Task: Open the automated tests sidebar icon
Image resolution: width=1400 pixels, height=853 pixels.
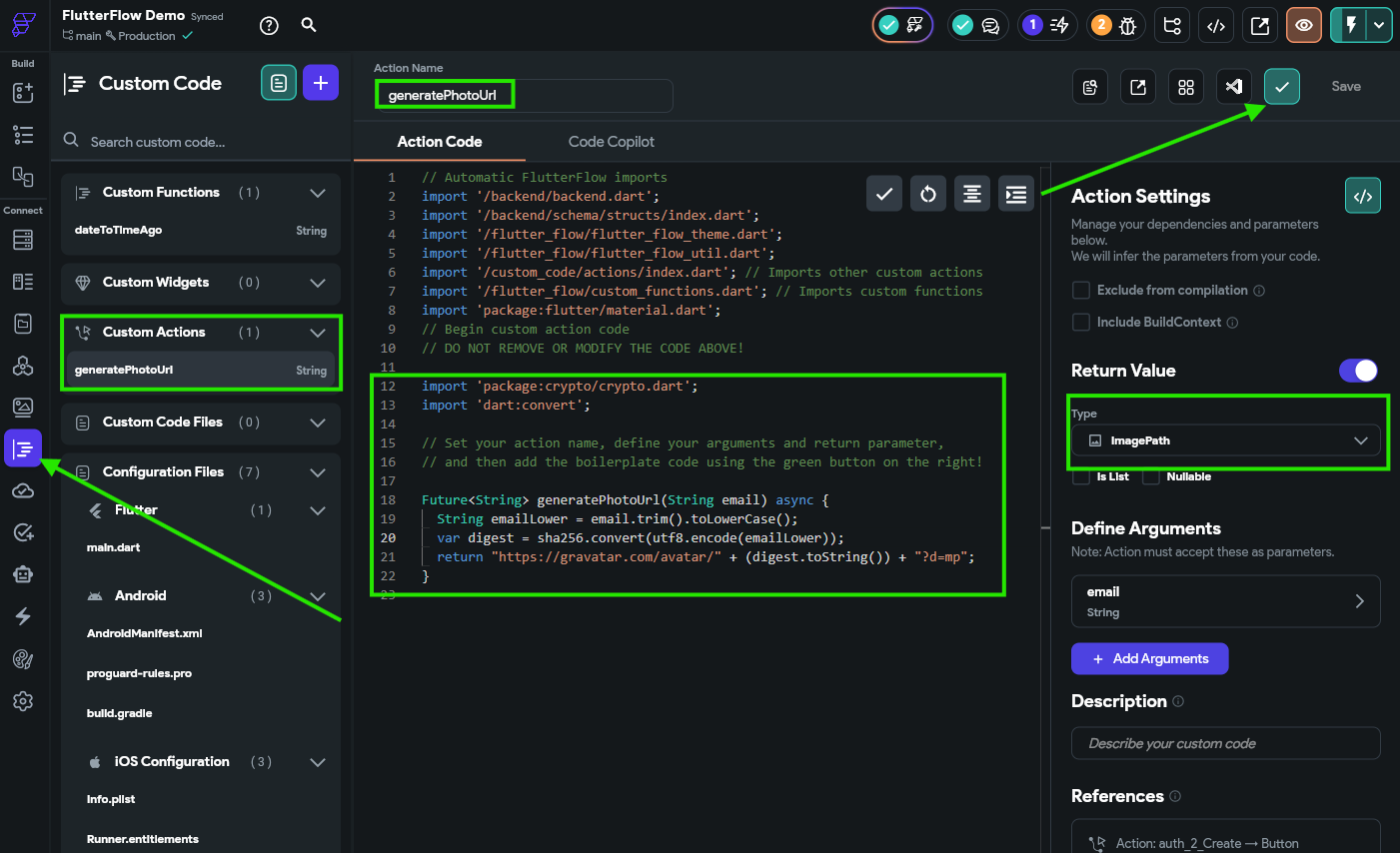Action: pyautogui.click(x=23, y=532)
